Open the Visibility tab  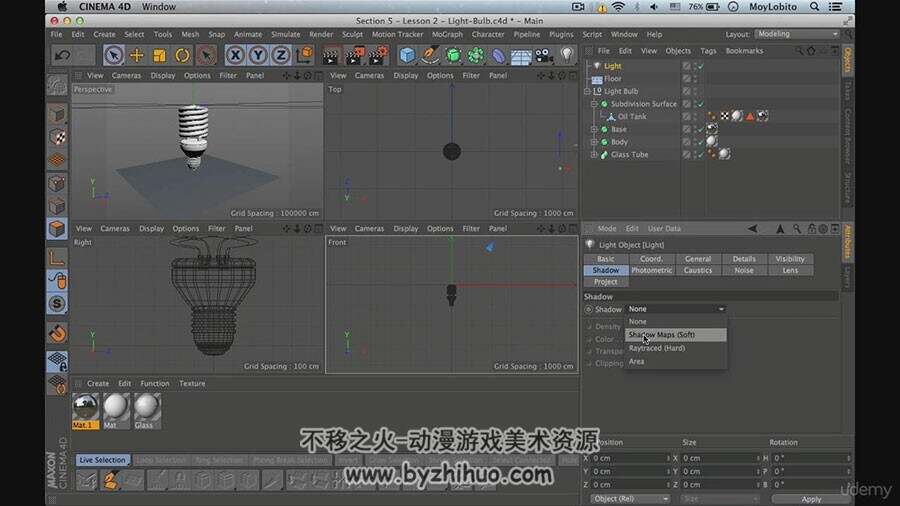pyautogui.click(x=790, y=259)
